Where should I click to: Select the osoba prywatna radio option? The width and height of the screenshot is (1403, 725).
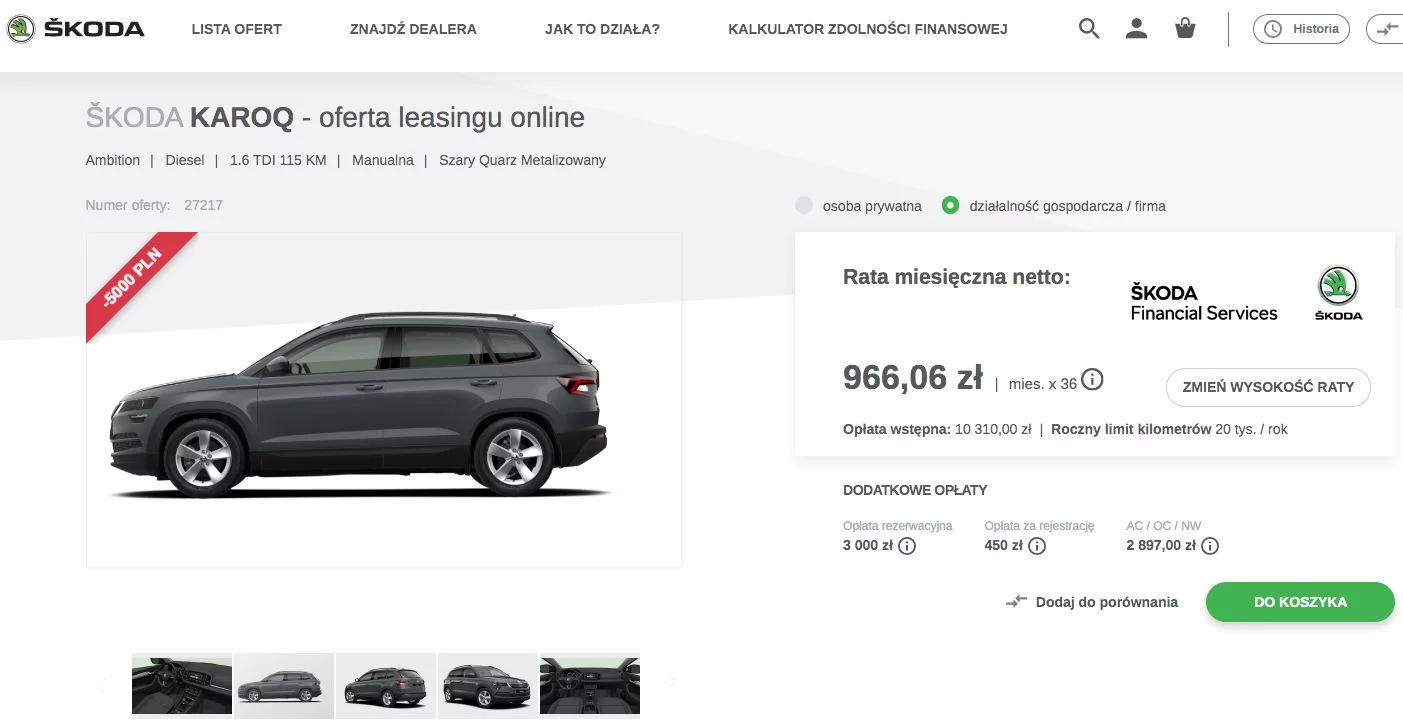pos(804,206)
